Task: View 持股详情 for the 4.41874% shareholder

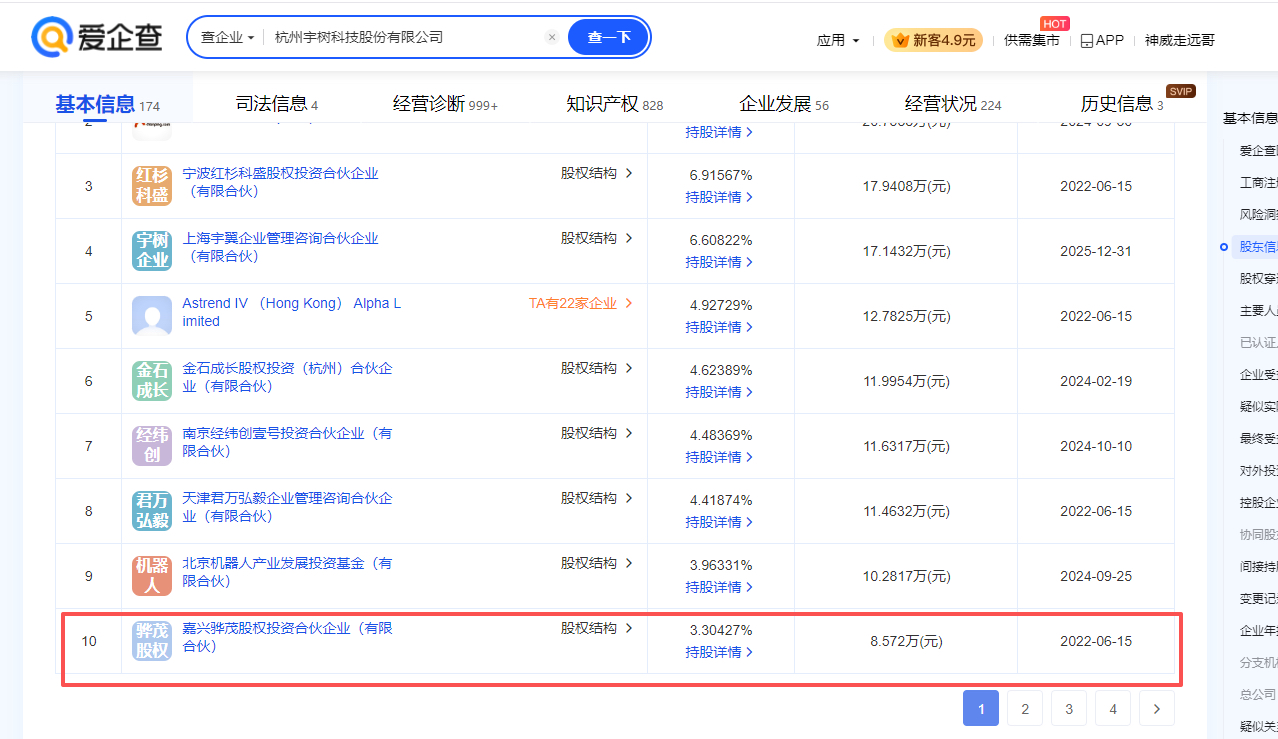Action: tap(719, 522)
